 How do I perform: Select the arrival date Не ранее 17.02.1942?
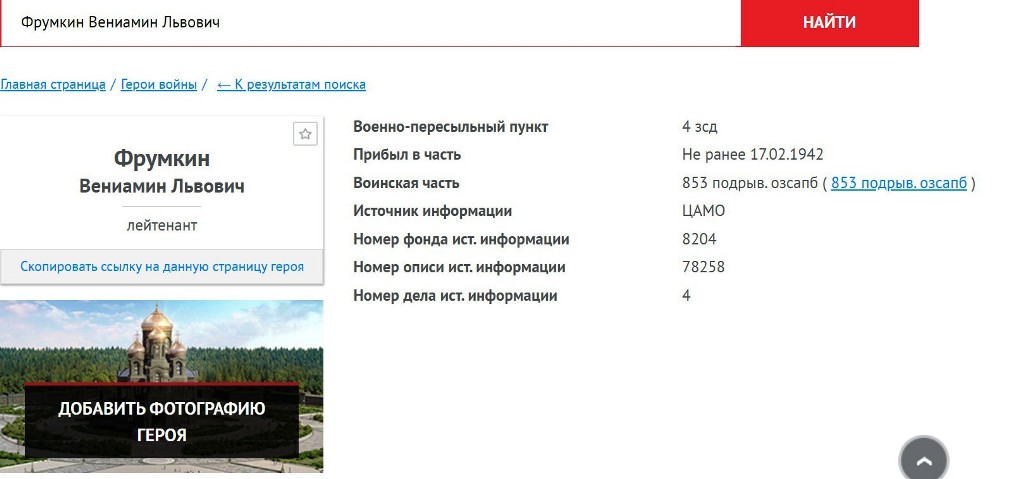(x=752, y=155)
